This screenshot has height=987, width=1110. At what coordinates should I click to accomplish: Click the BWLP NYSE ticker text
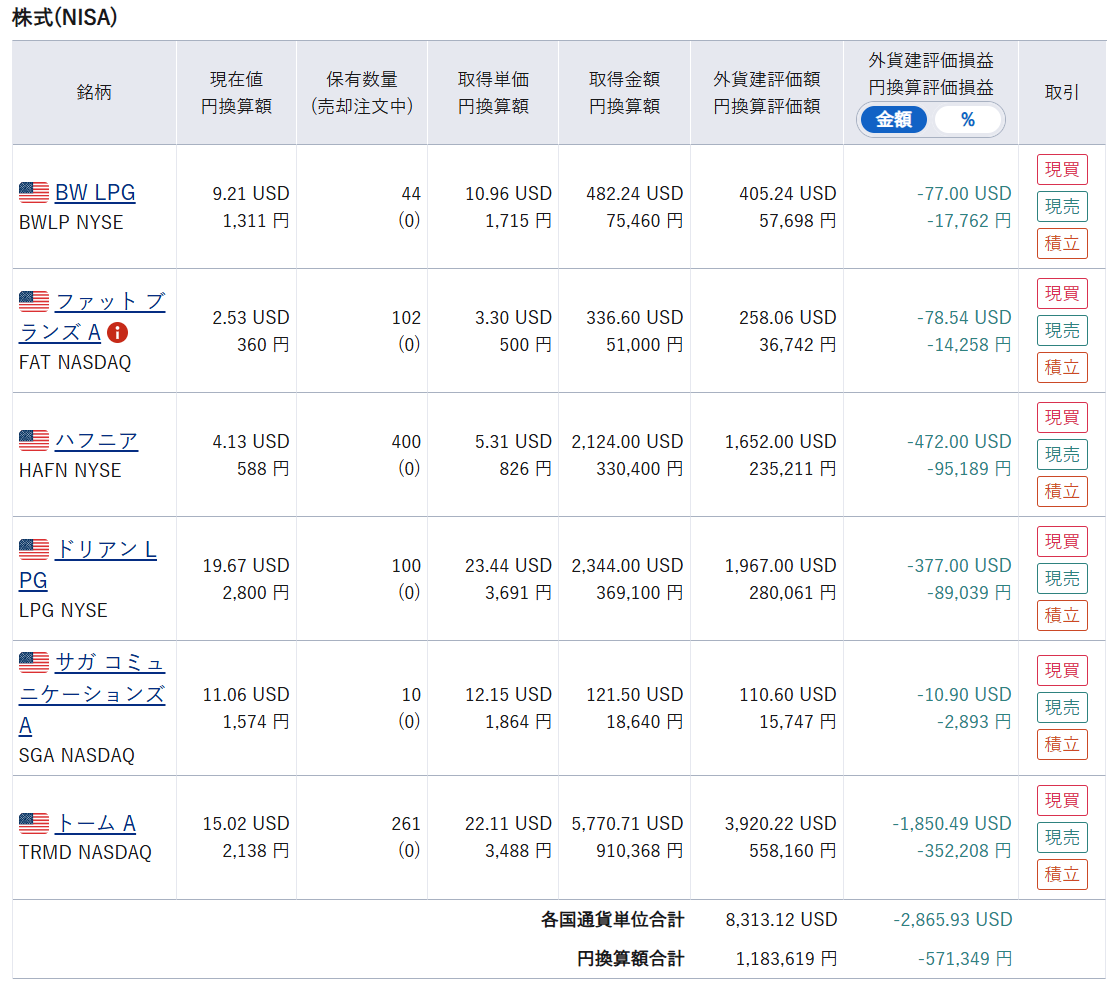pyautogui.click(x=71, y=222)
